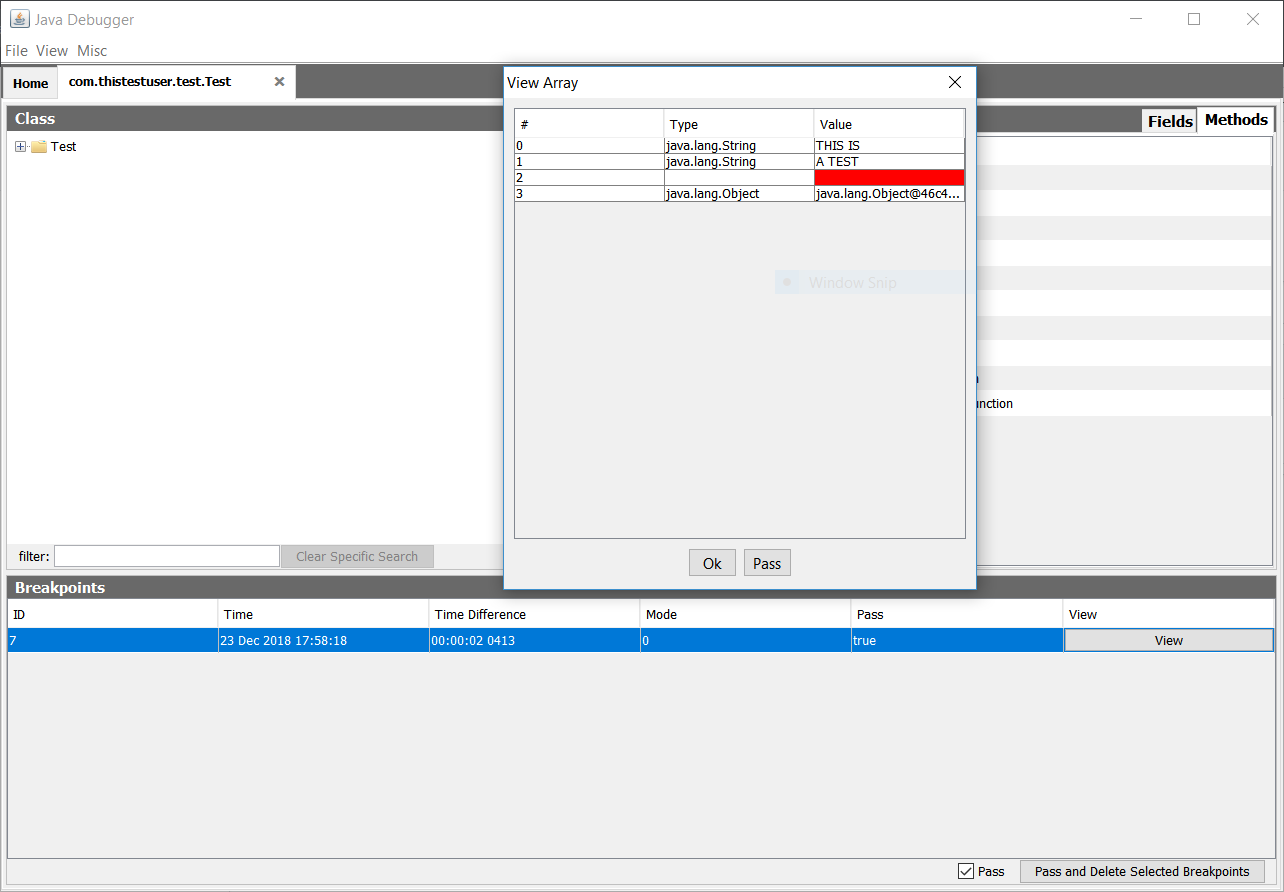Select the java.lang.Object type cell

coord(739,194)
